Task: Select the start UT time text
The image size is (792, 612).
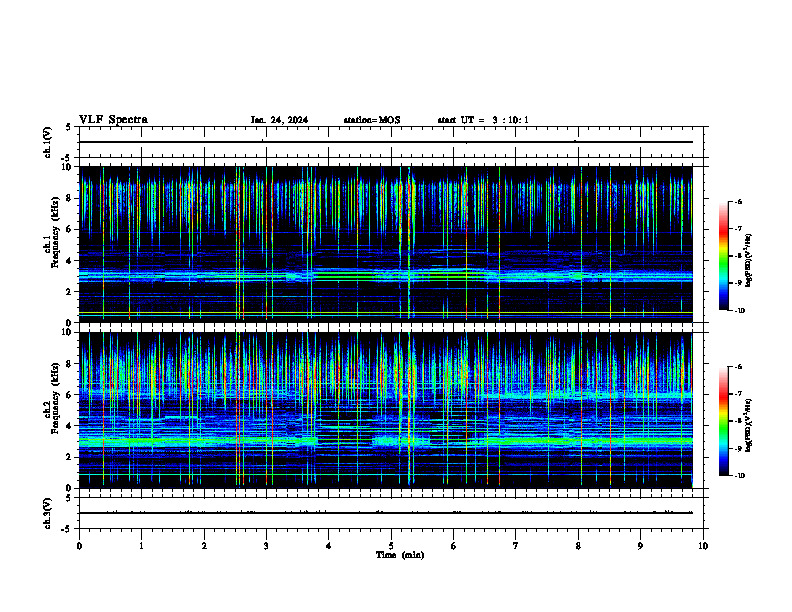Action: [x=483, y=120]
